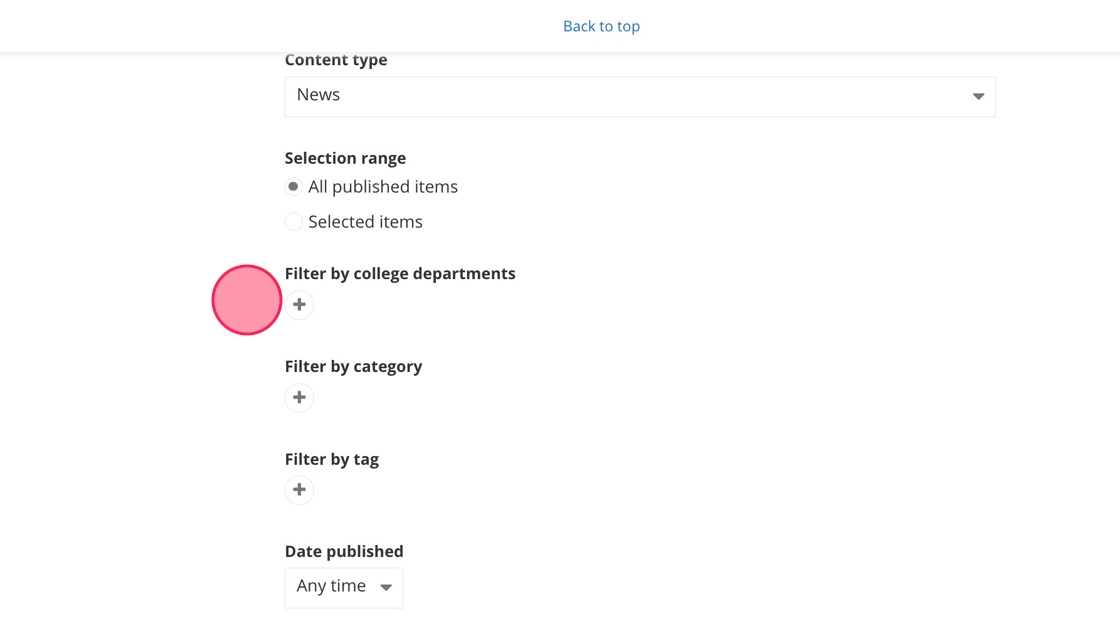The image size is (1120, 626).
Task: Add a category filter
Action: [299, 398]
